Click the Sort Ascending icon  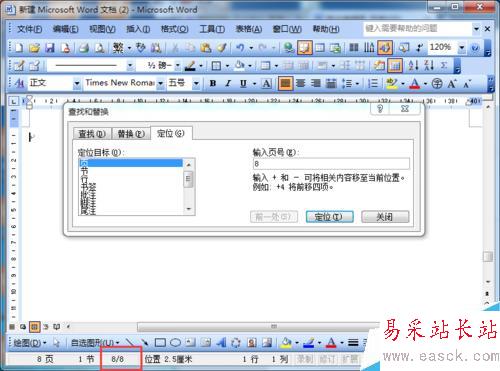click(x=413, y=65)
